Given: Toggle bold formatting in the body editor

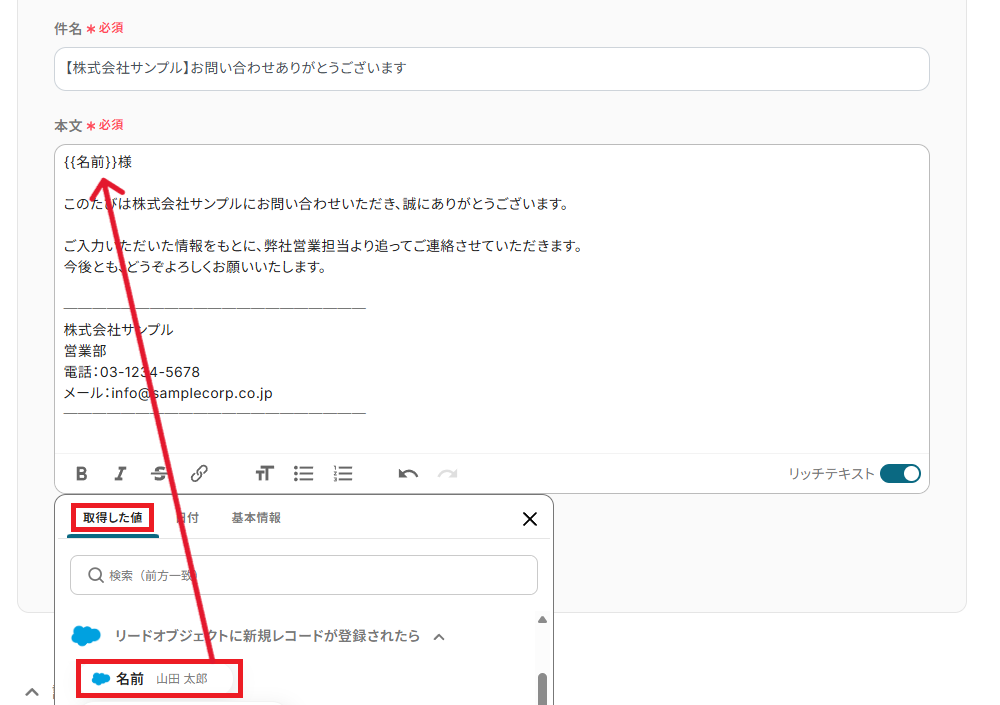Looking at the screenshot, I should [82, 474].
